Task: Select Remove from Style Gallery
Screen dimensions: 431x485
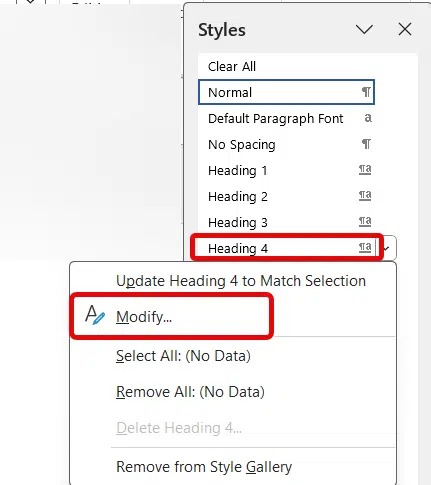Action: click(x=204, y=467)
